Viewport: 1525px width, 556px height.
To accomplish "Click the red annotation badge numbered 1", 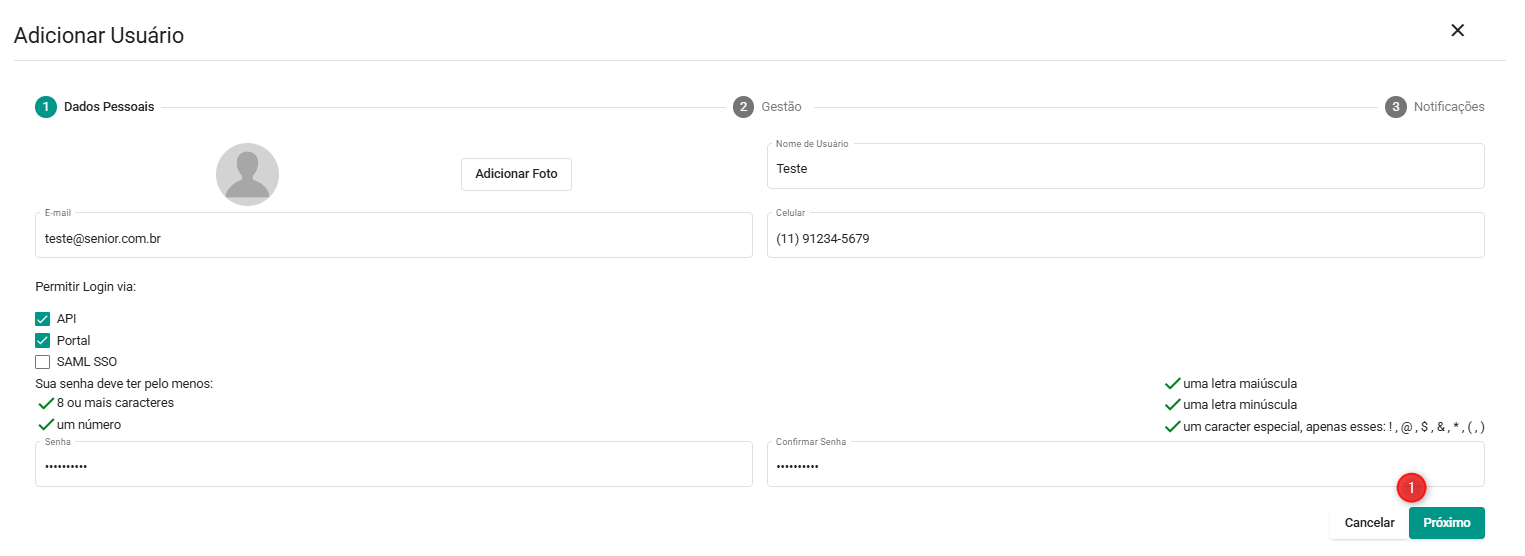I will 1411,487.
